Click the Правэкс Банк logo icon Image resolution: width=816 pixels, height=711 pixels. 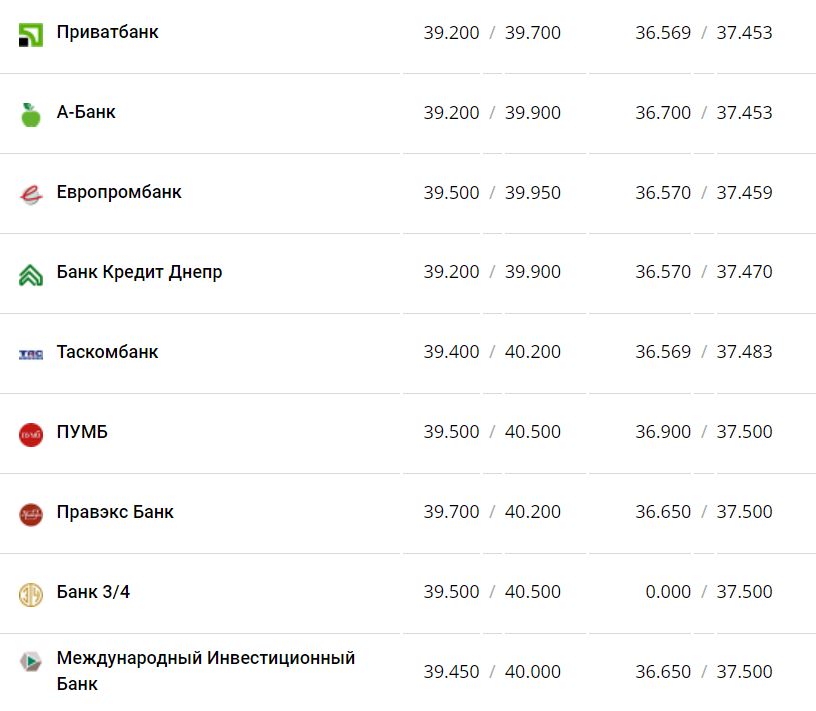pos(31,514)
